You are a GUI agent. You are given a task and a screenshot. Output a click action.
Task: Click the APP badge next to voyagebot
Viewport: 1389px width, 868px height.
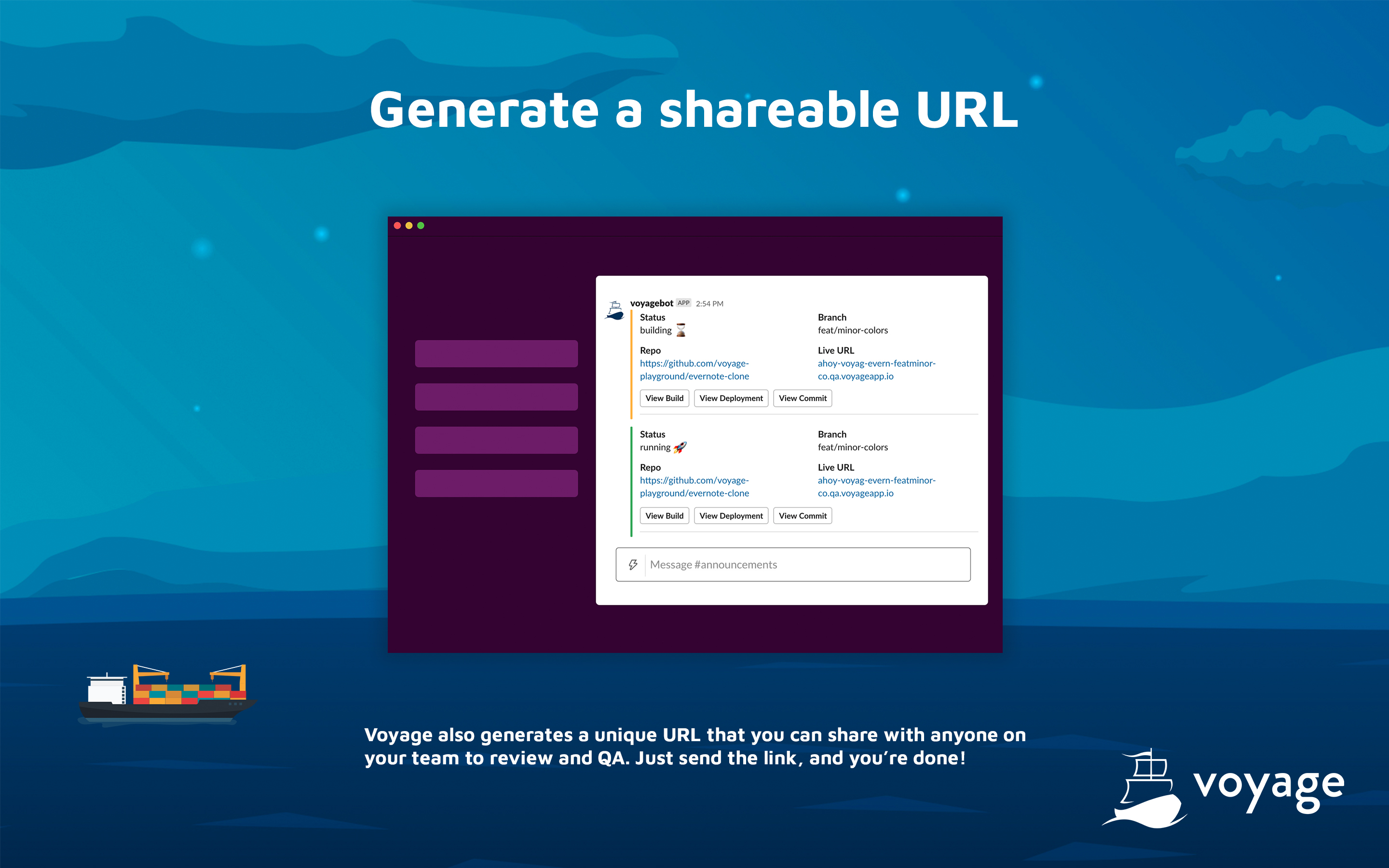pos(683,302)
